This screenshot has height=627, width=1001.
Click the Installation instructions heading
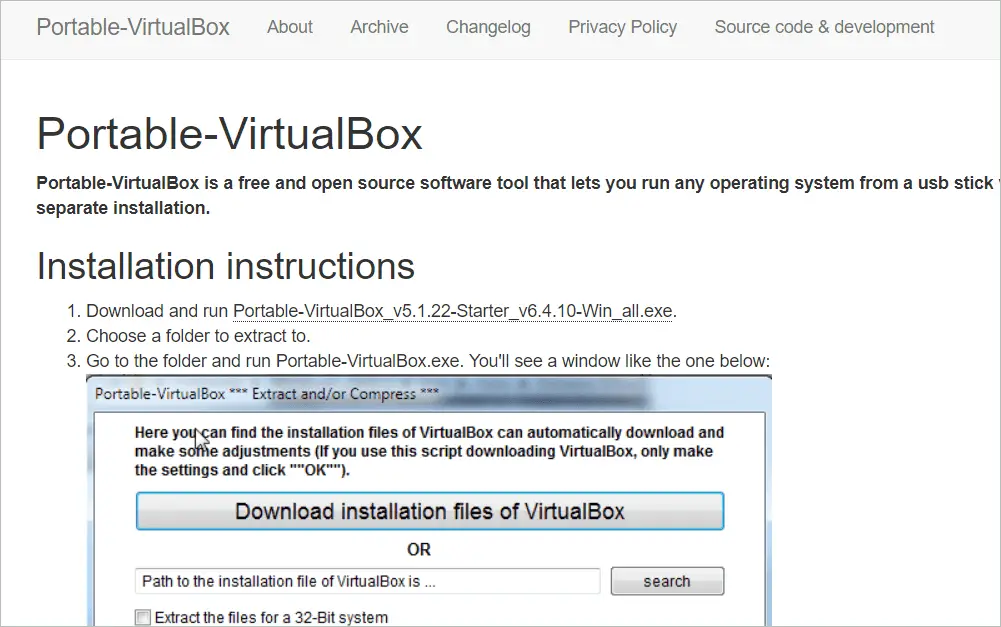point(225,266)
